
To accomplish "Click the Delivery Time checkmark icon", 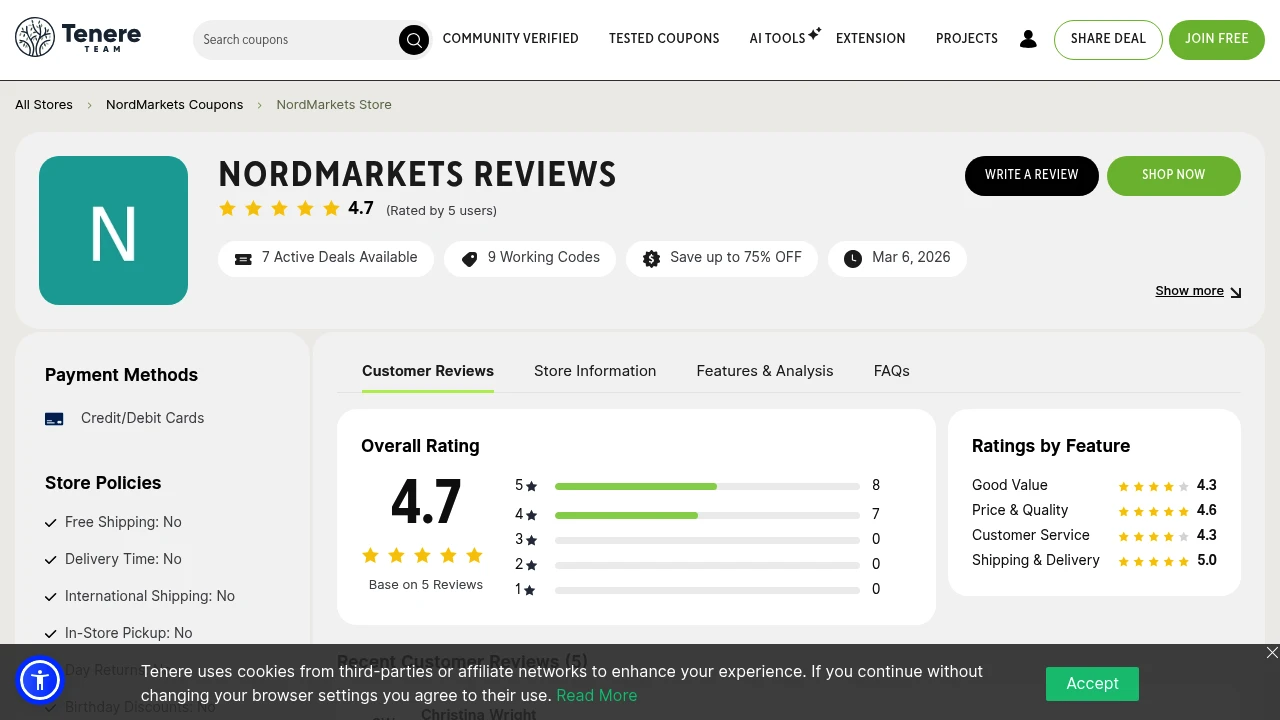I will point(51,560).
